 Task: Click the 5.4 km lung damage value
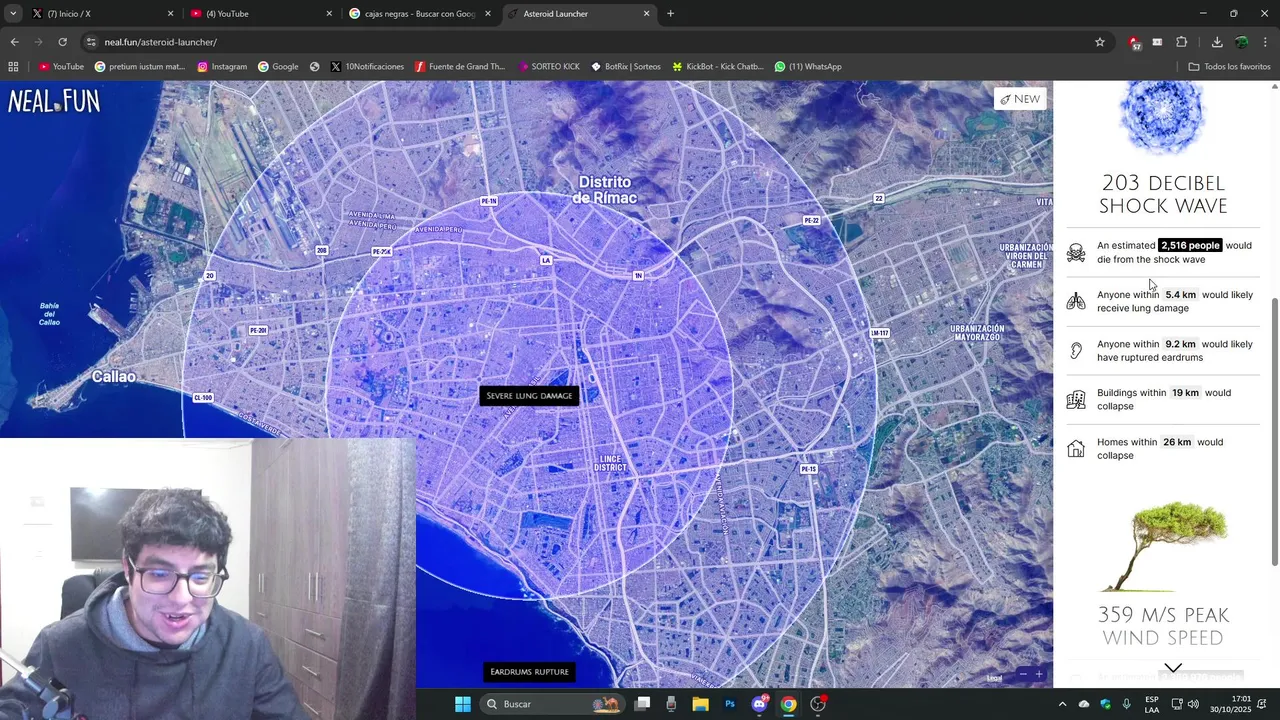(1180, 295)
